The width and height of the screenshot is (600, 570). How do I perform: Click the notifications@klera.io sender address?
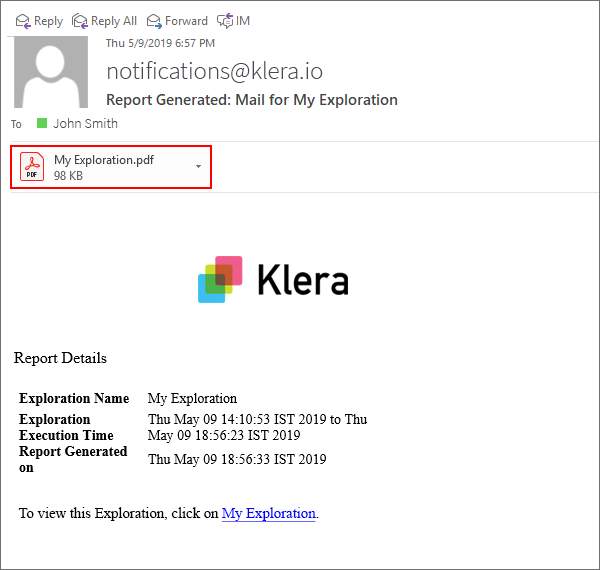click(x=215, y=71)
